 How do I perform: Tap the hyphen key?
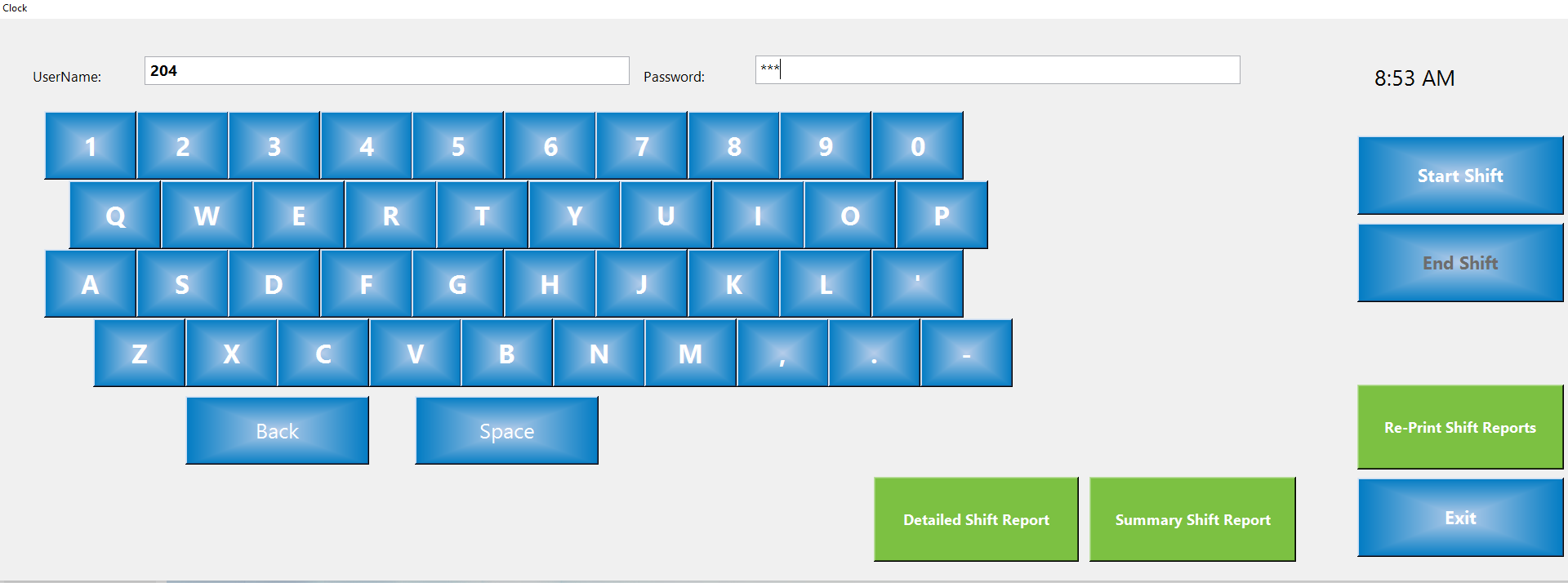click(x=966, y=354)
